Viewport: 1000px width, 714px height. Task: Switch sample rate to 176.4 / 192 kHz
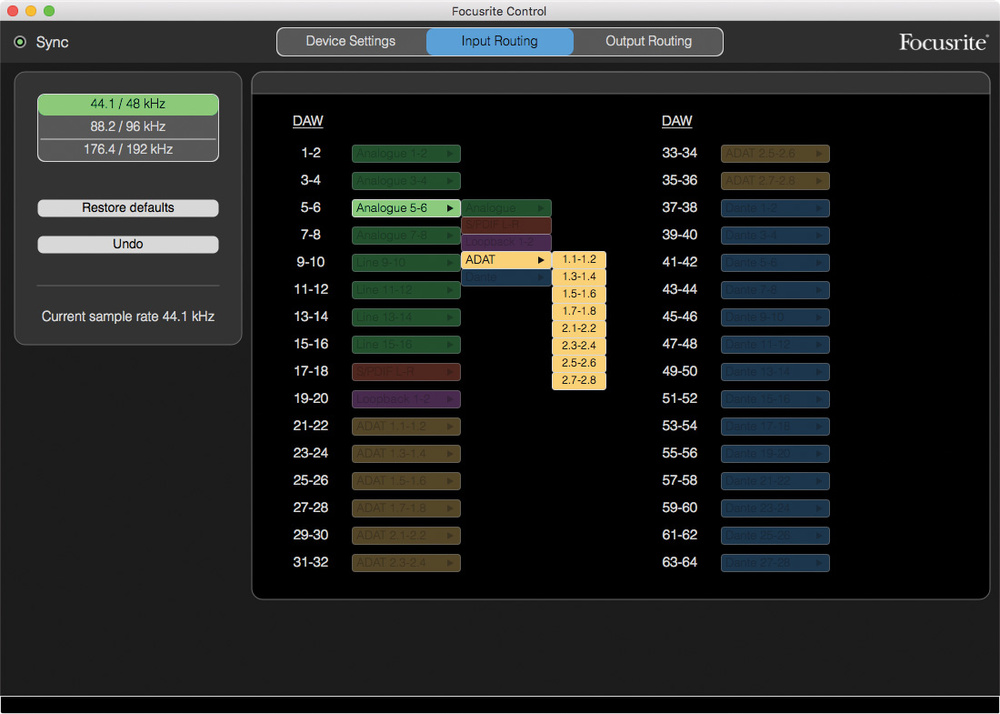128,149
